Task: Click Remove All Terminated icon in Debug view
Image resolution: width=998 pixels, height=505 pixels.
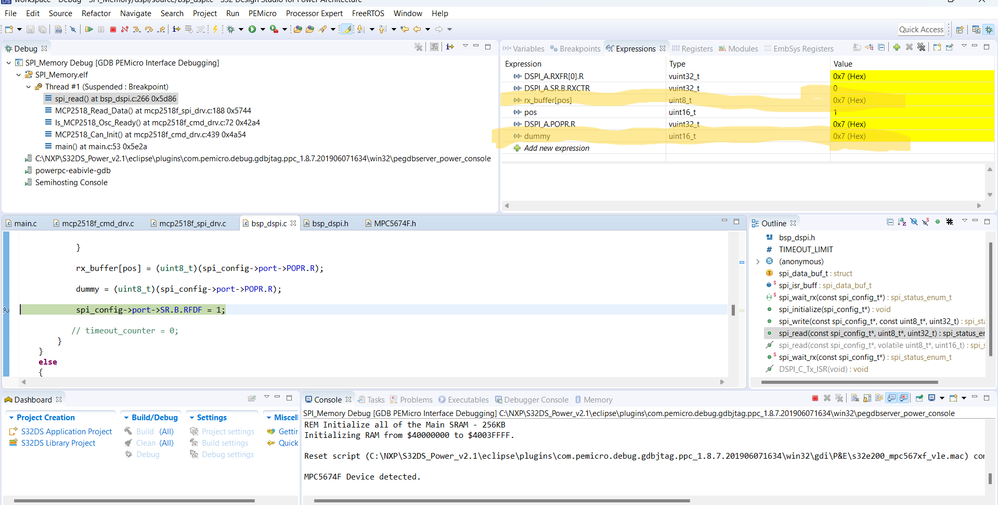Action: coord(418,46)
